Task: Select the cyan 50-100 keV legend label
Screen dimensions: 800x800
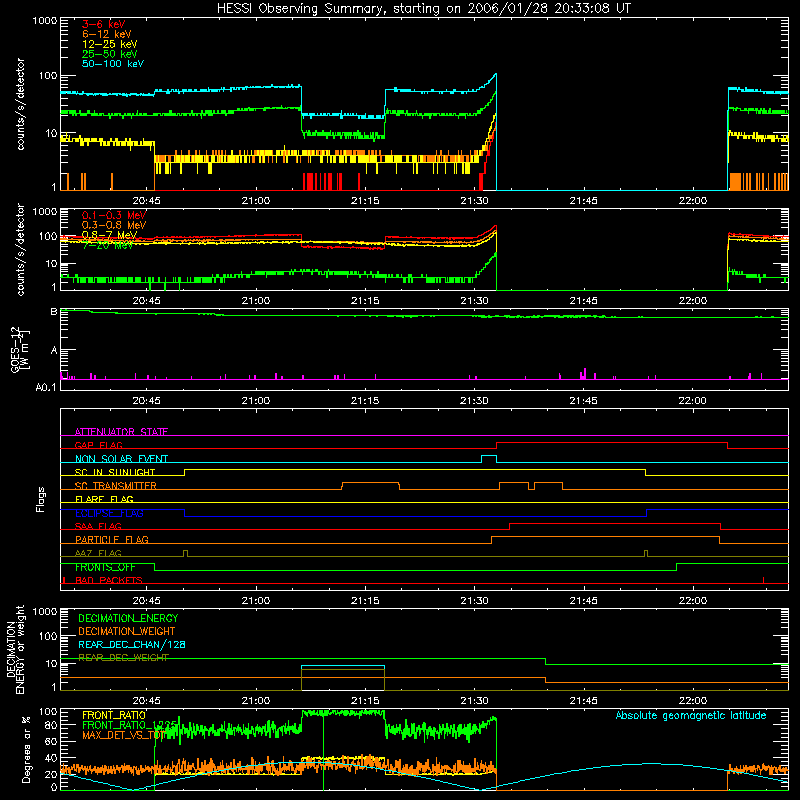Action: tap(113, 64)
